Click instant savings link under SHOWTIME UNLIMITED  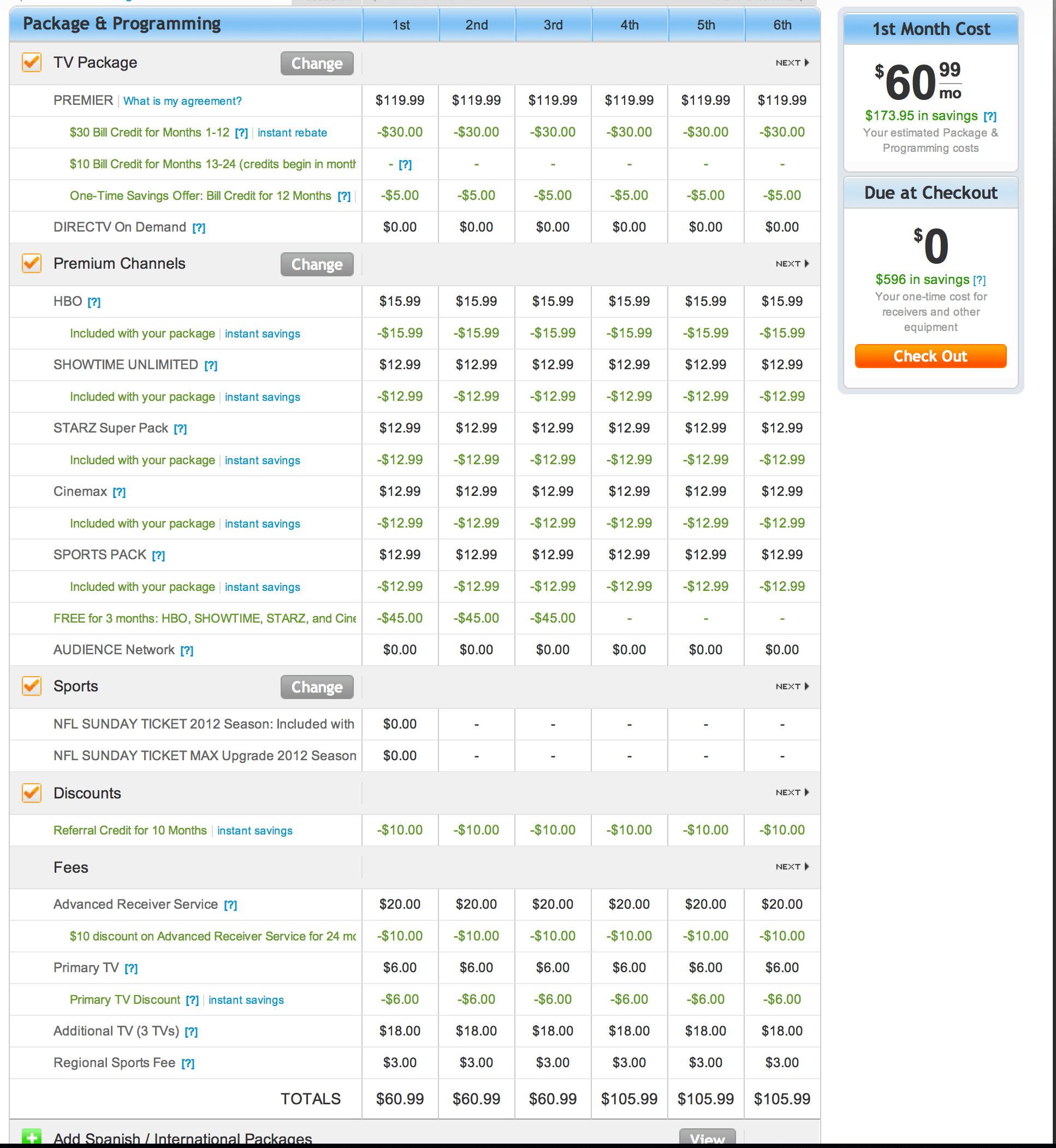pyautogui.click(x=262, y=397)
